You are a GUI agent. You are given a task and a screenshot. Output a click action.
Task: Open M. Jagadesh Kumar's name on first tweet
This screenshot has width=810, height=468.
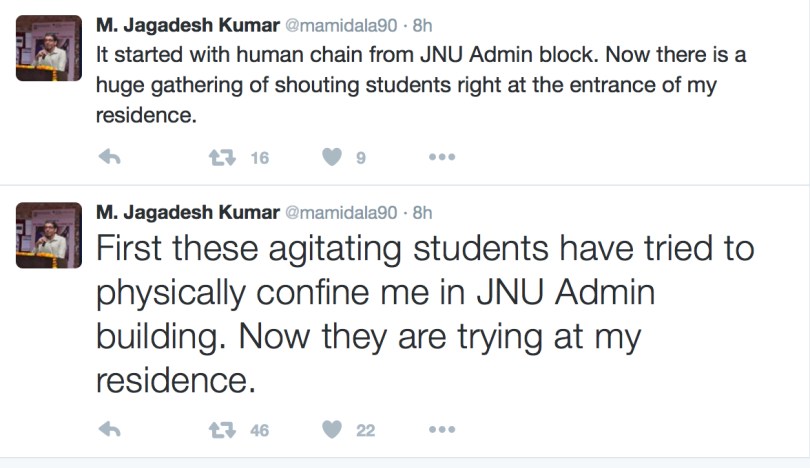click(187, 23)
